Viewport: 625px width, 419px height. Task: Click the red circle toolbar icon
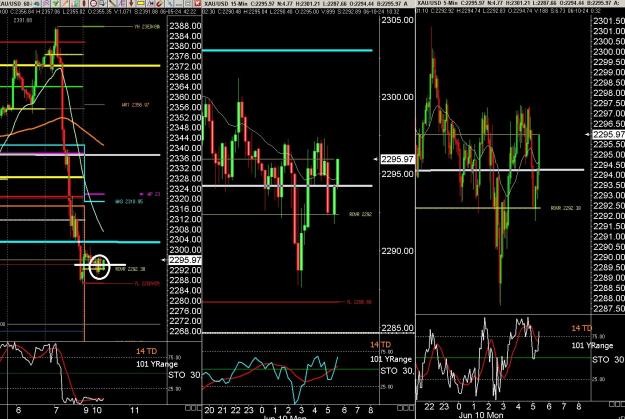pyautogui.click(x=93, y=3)
